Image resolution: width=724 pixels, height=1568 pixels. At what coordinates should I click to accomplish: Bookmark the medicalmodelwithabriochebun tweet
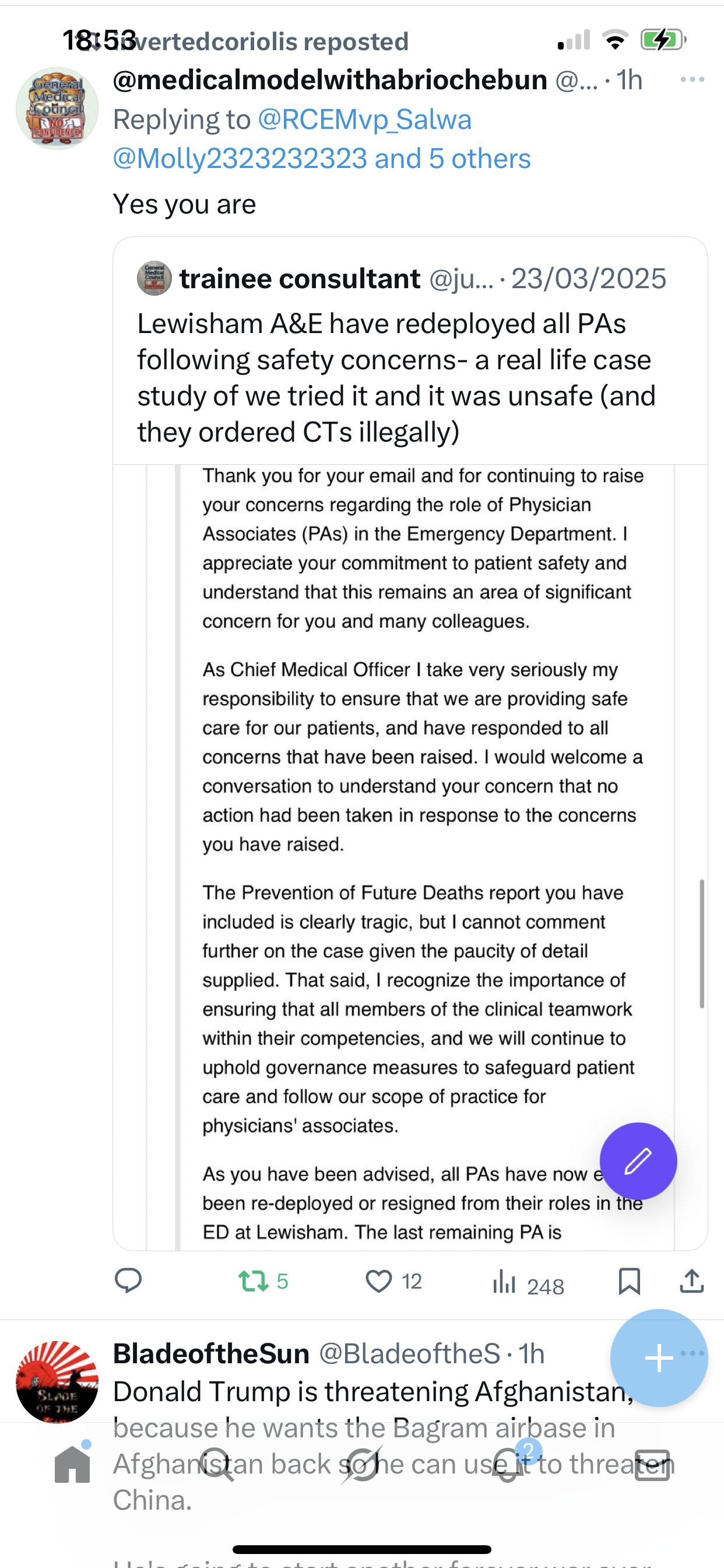pos(629,1280)
